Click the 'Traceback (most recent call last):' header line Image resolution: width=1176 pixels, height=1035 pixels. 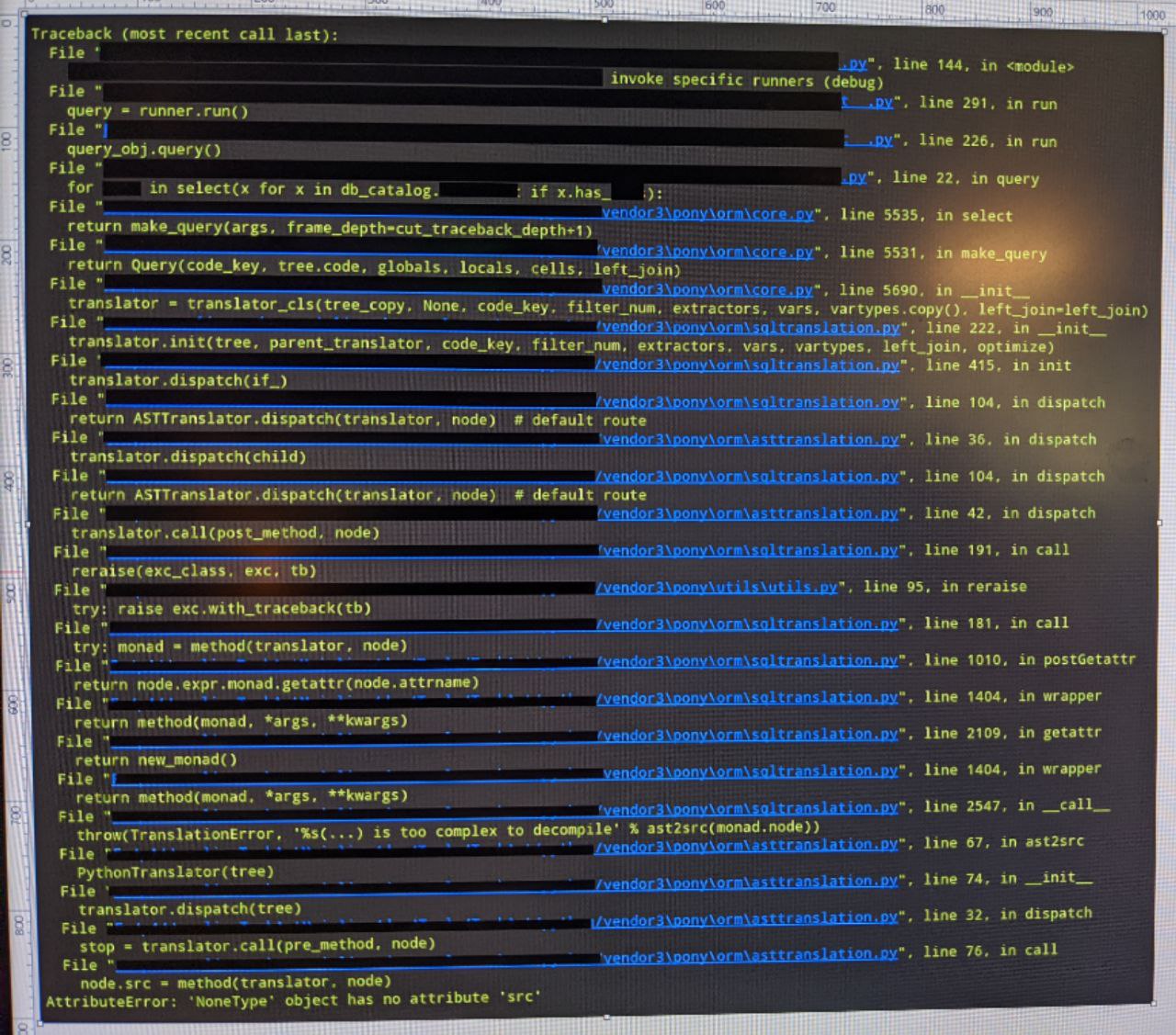pos(185,34)
